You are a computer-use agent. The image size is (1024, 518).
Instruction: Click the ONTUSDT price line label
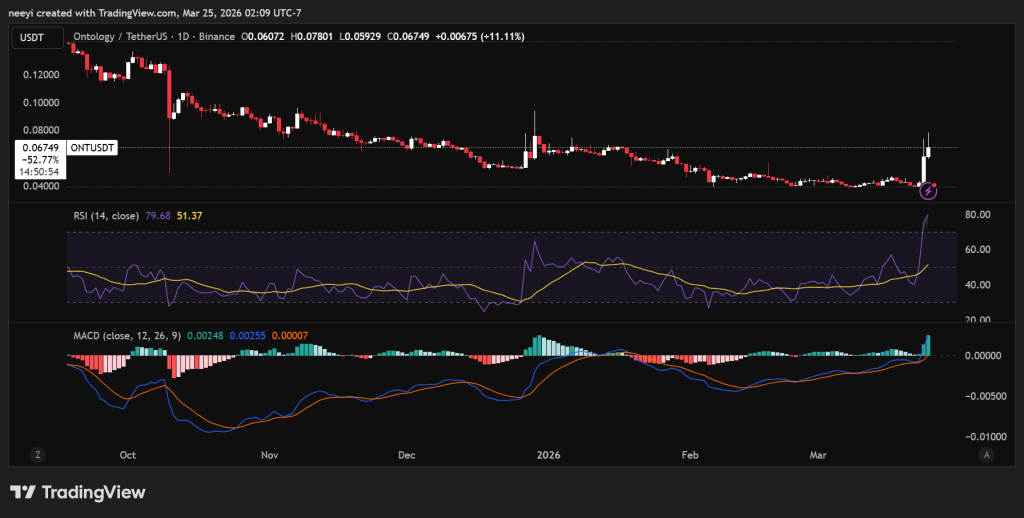coord(95,147)
